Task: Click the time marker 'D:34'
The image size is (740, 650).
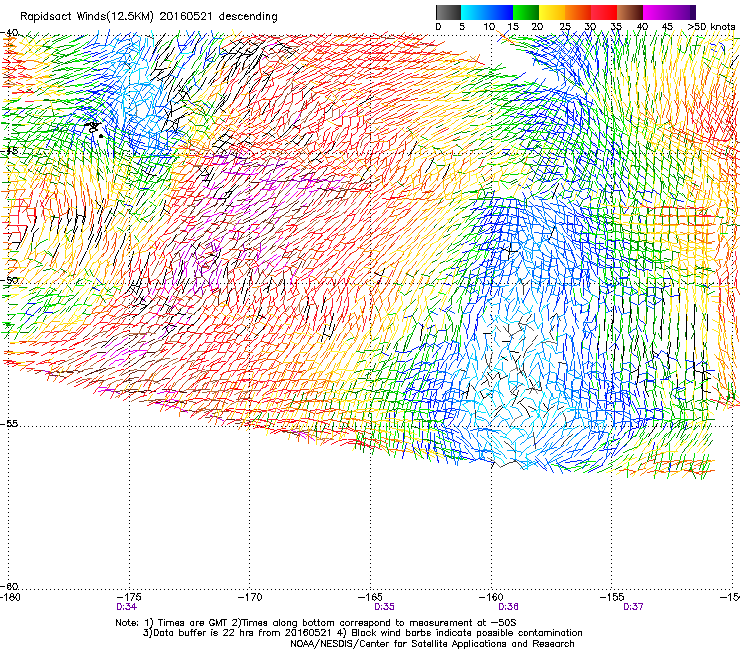Action: tap(126, 607)
